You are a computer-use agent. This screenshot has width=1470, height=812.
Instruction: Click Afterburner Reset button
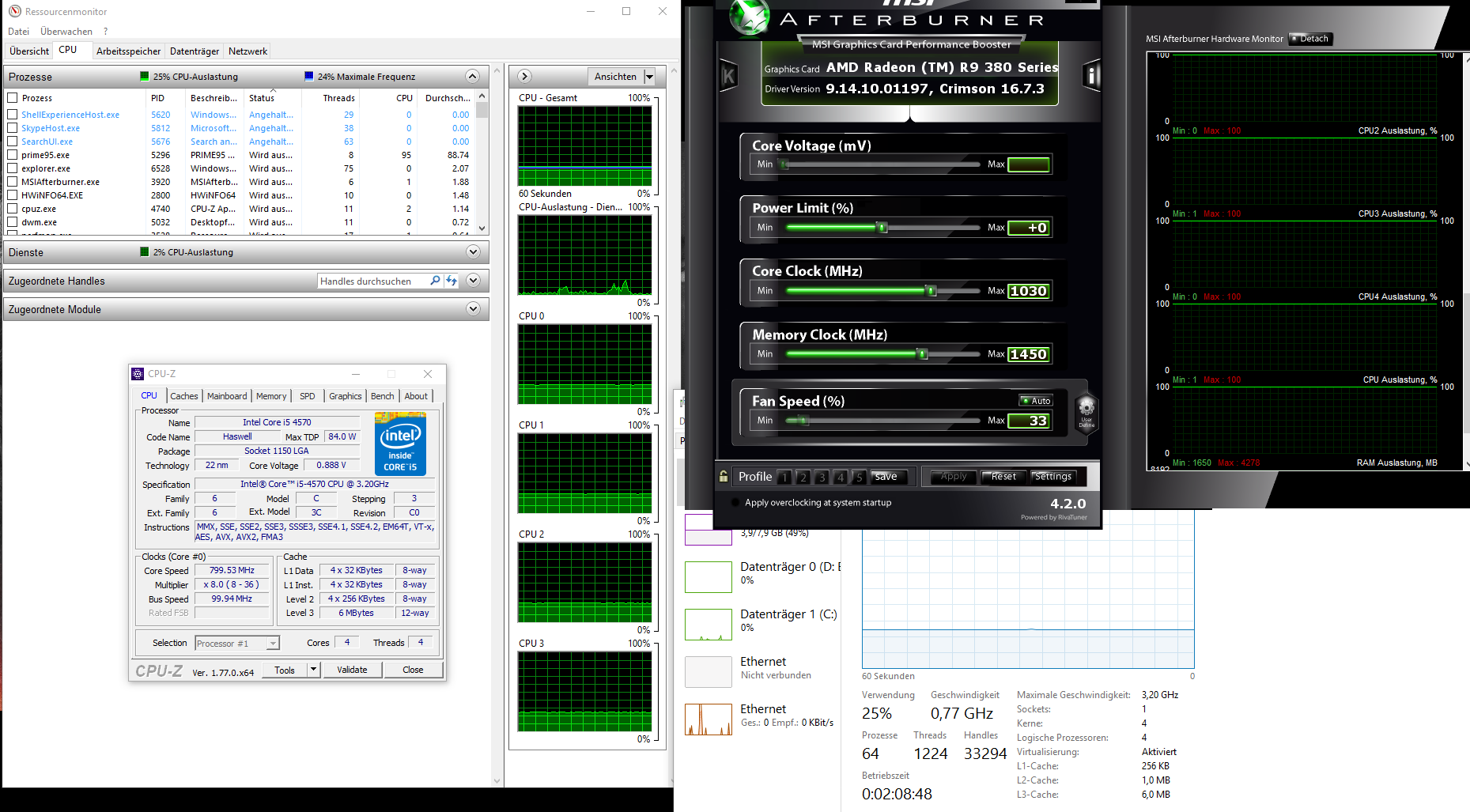click(x=1003, y=477)
